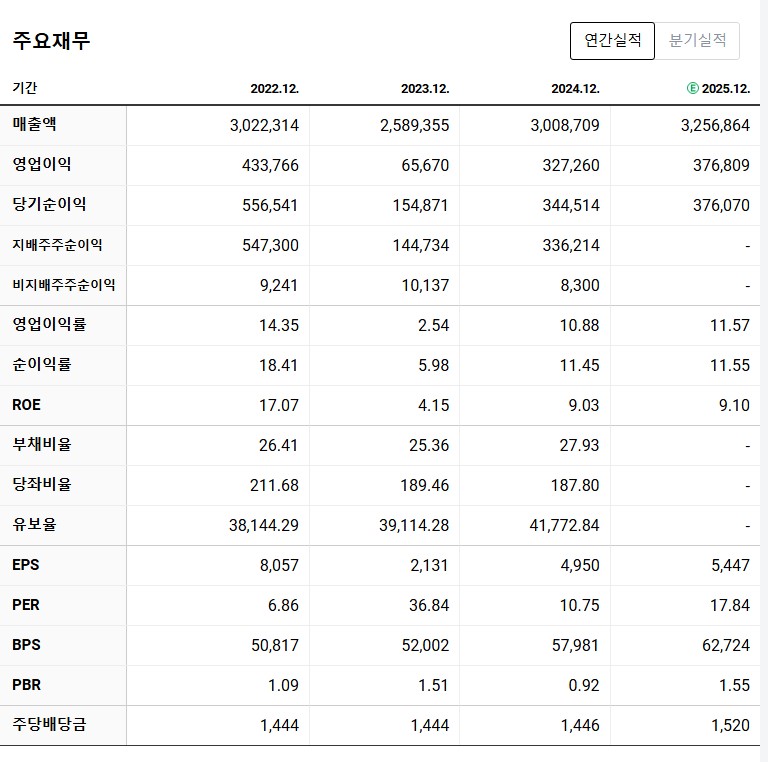The height and width of the screenshot is (762, 768).
Task: Click the 주요재무 heading
Action: pos(51,40)
